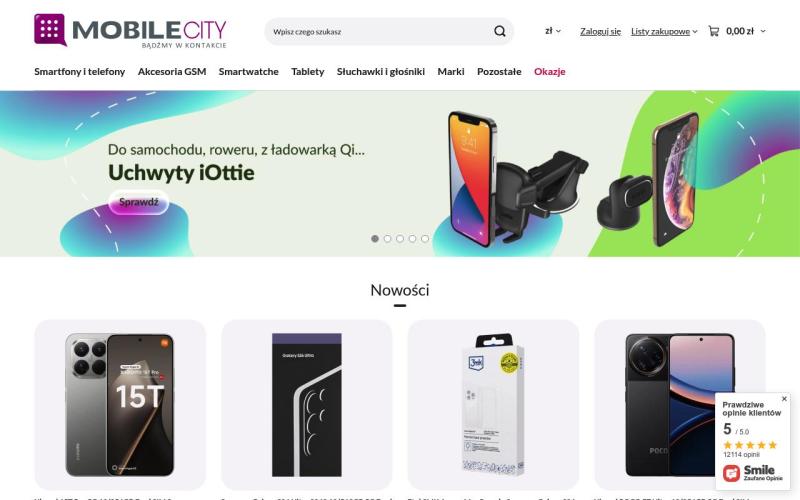Open the shopping cart icon
This screenshot has width=800, height=500.
coord(714,31)
